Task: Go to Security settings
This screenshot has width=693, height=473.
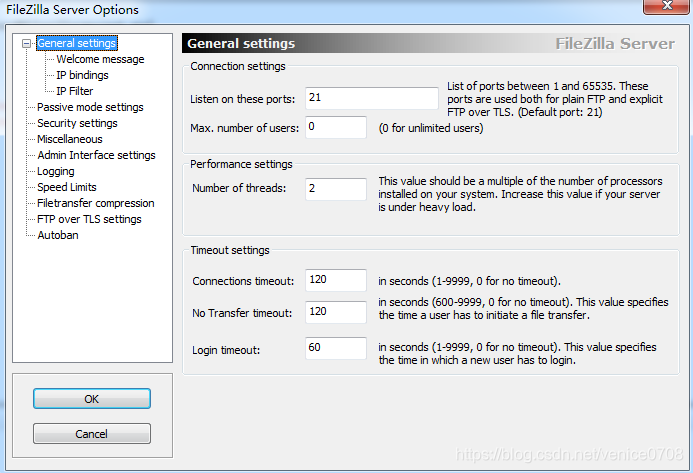Action: tap(77, 123)
